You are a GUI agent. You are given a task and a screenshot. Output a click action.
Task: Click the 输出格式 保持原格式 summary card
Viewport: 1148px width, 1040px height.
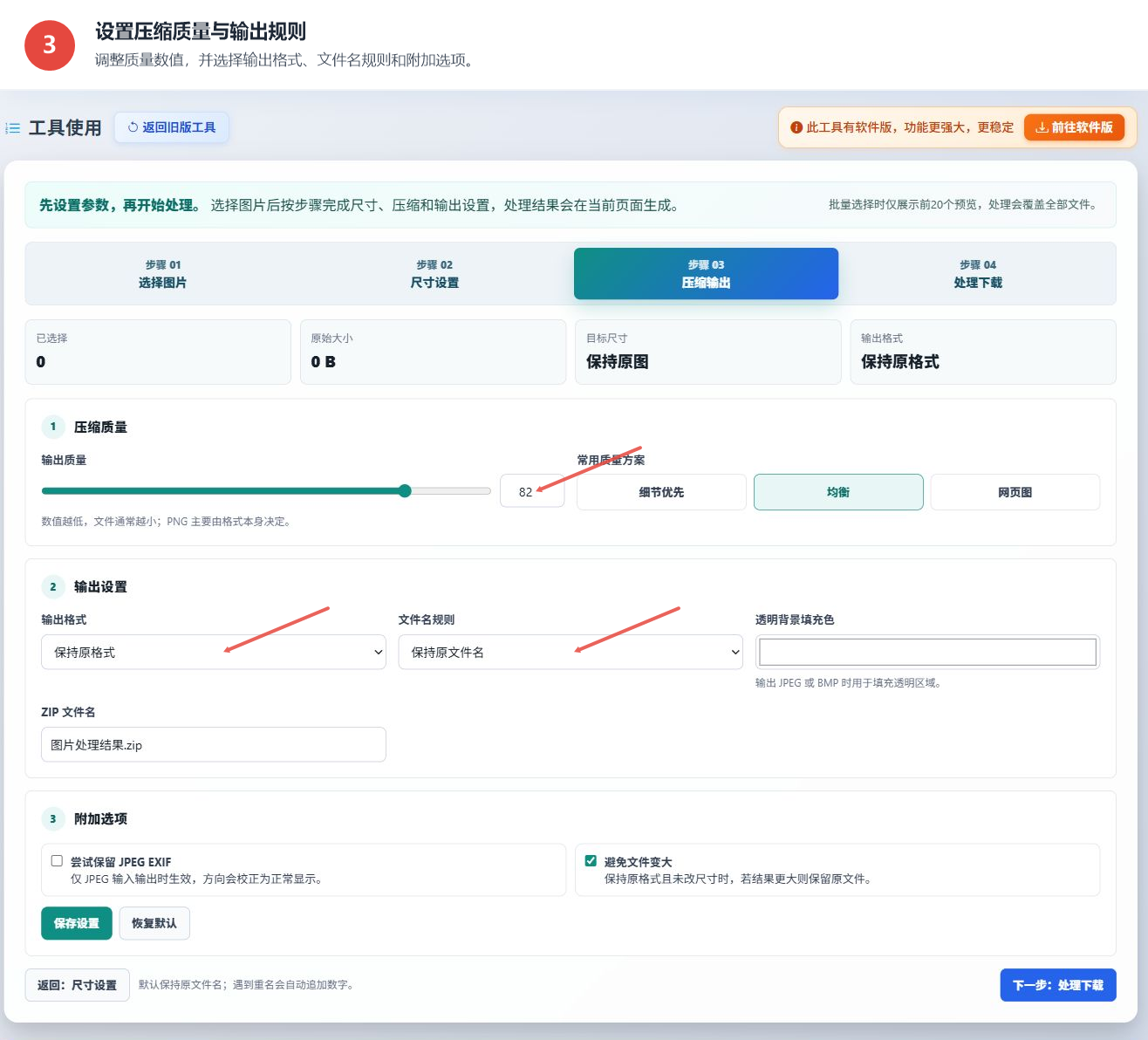click(x=983, y=352)
